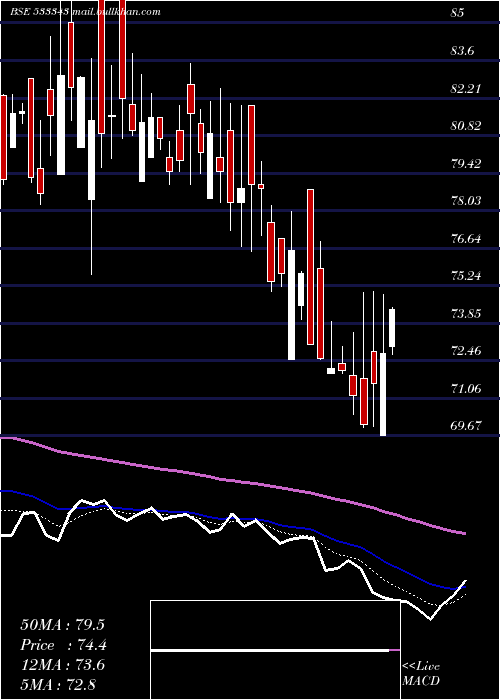This screenshot has height=700, width=500.
Task: Click the 79.42 price axis label
Action: pos(467,164)
